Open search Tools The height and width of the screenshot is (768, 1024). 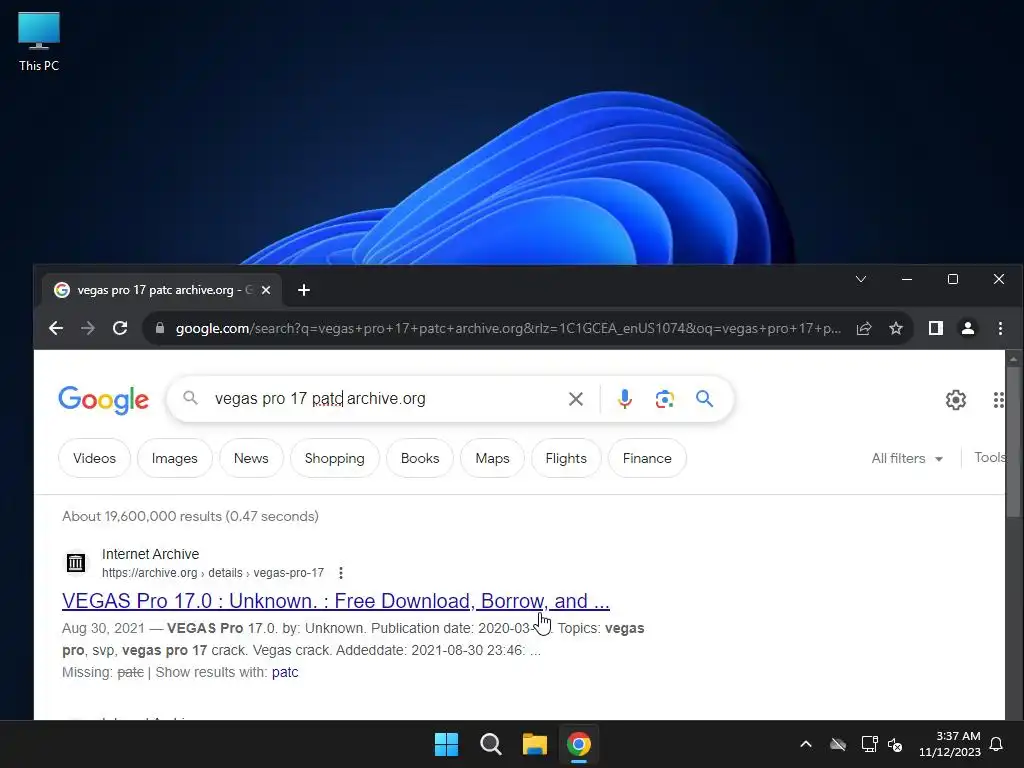point(989,458)
